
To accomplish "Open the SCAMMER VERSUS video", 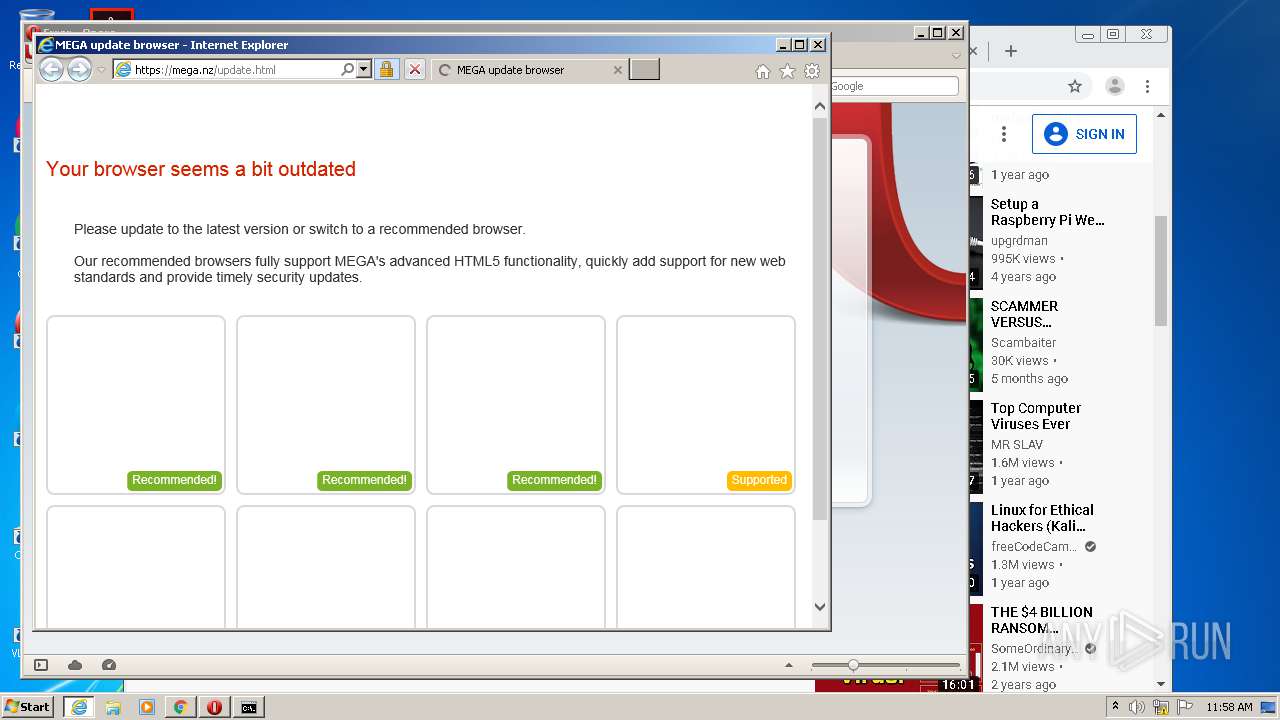I will (1024, 314).
